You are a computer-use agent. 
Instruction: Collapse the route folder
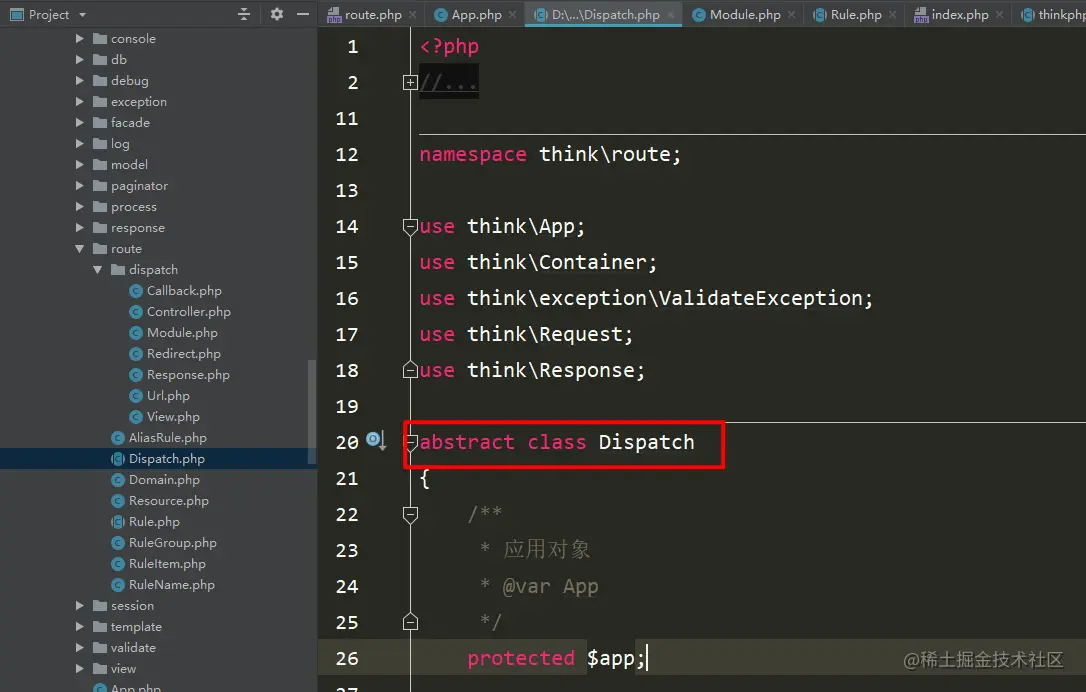coord(80,249)
